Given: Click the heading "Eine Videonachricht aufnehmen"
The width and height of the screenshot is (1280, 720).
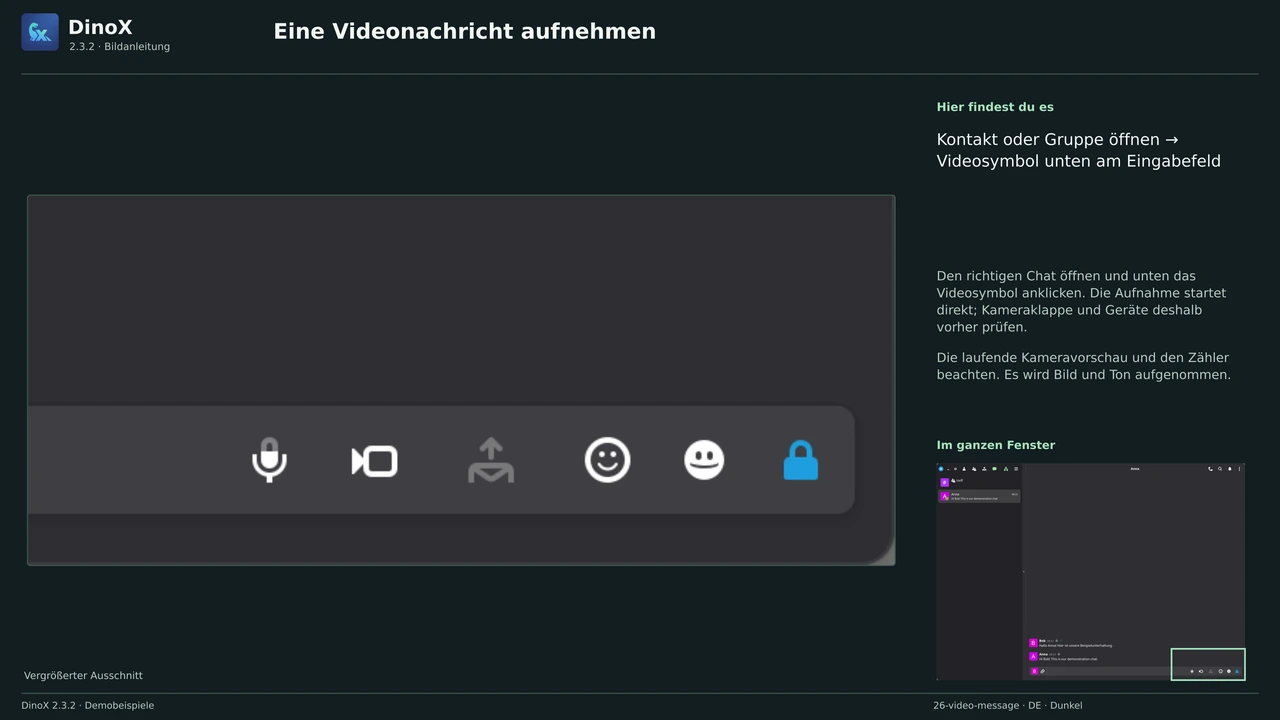Looking at the screenshot, I should [x=465, y=31].
